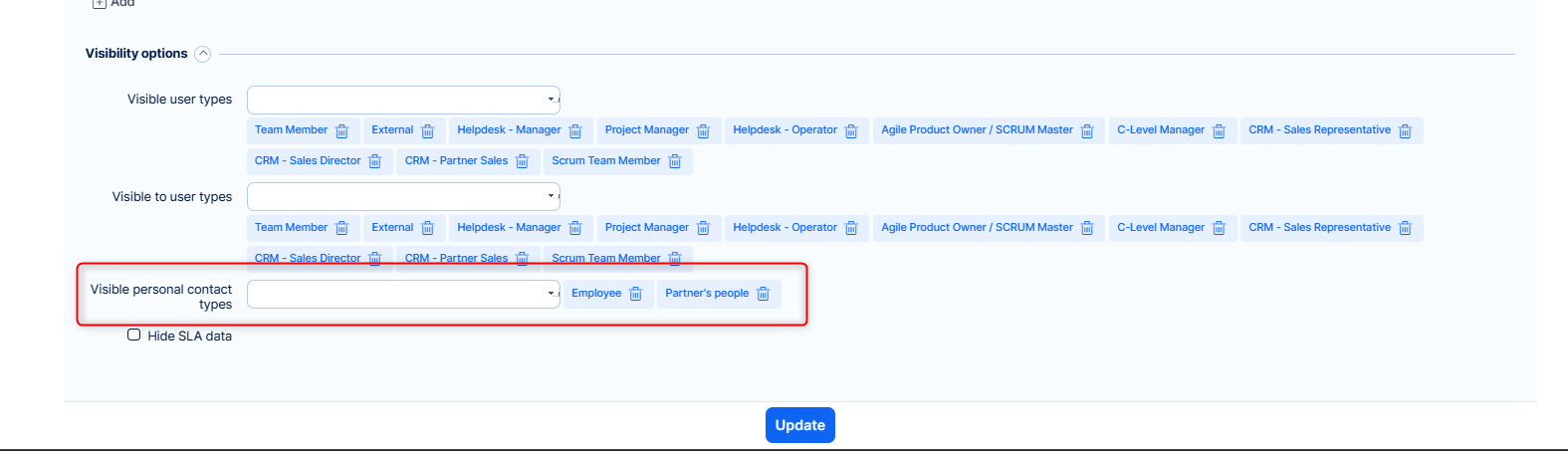Remove CRM - Sales Director from Visible user types
This screenshot has height=451, width=1568.
pos(374,161)
